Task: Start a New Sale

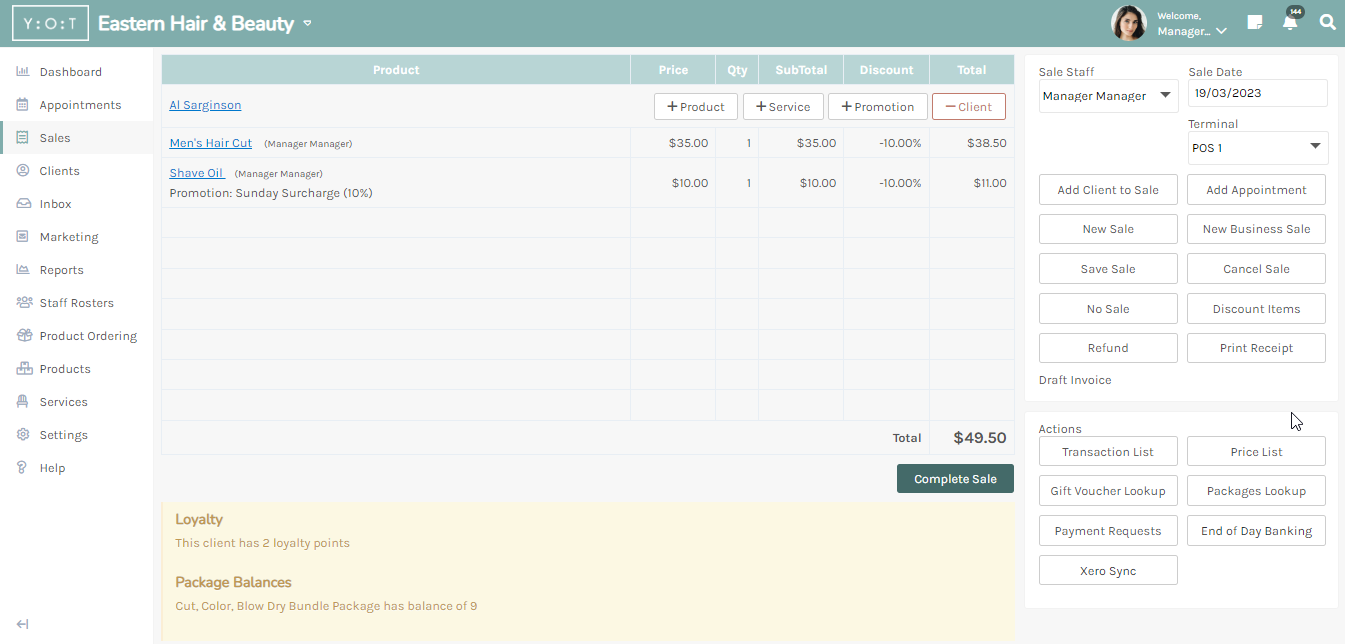Action: pos(1108,229)
